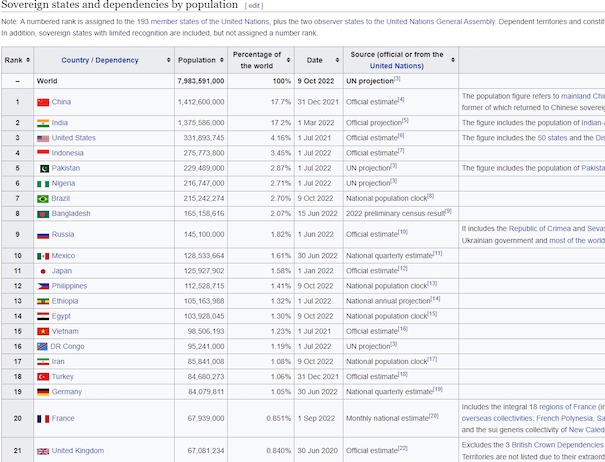Open the British Crown Dependencies link
Viewport: 605px width, 462px height.
point(557,445)
